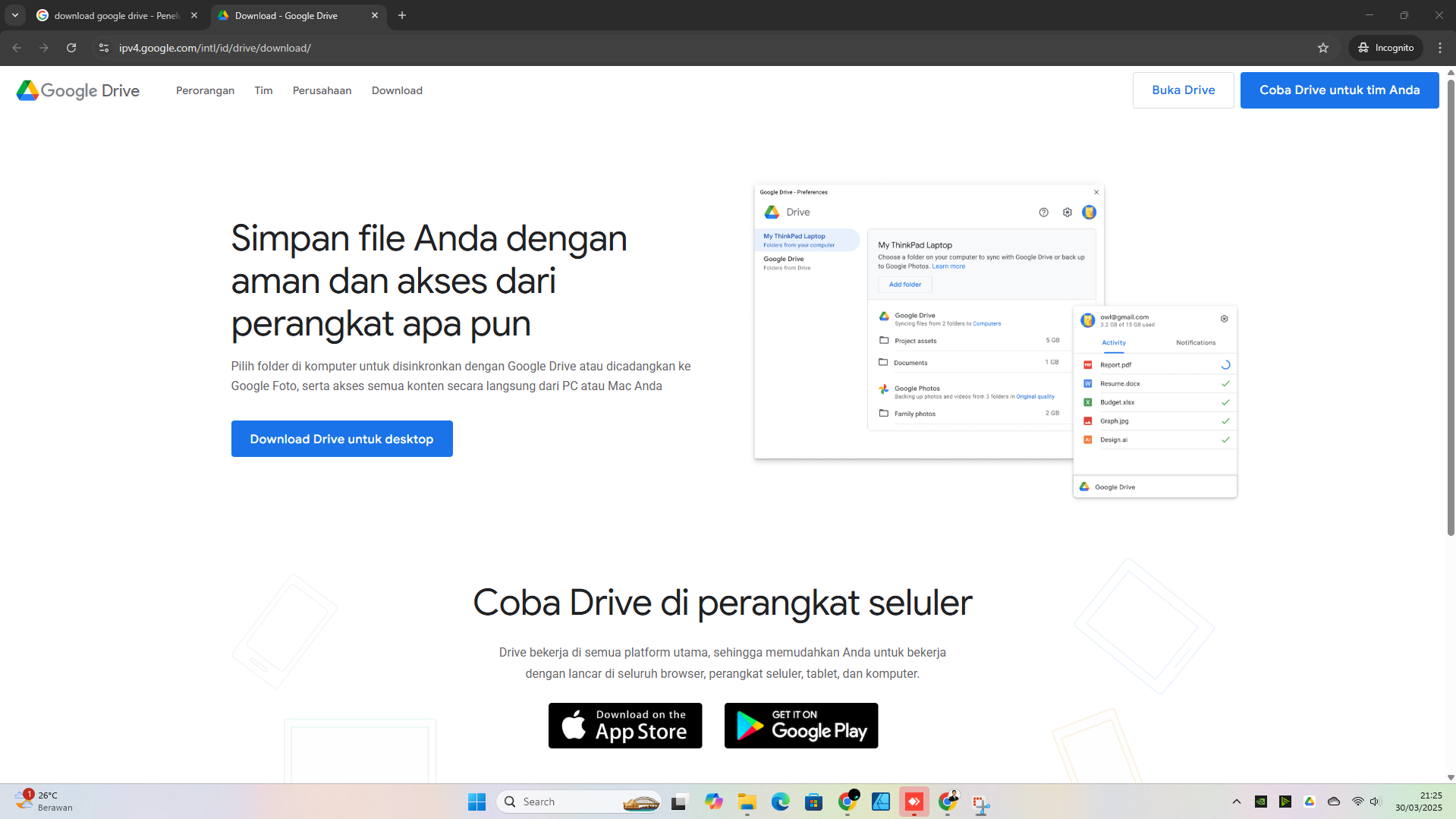The width and height of the screenshot is (1456, 819).
Task: Open the Windows Start menu
Action: [x=476, y=802]
